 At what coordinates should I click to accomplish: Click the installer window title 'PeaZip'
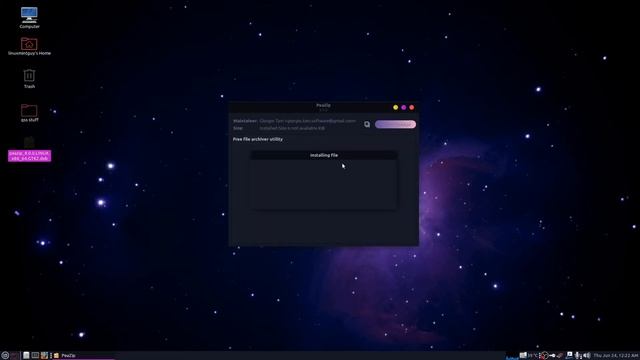pos(323,105)
